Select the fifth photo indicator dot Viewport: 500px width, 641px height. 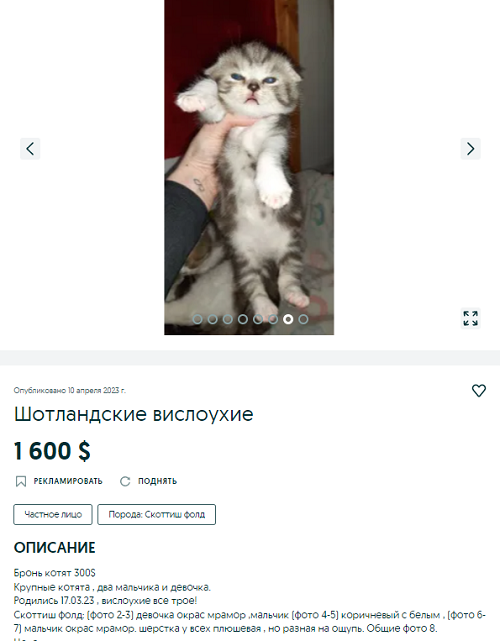click(x=258, y=319)
